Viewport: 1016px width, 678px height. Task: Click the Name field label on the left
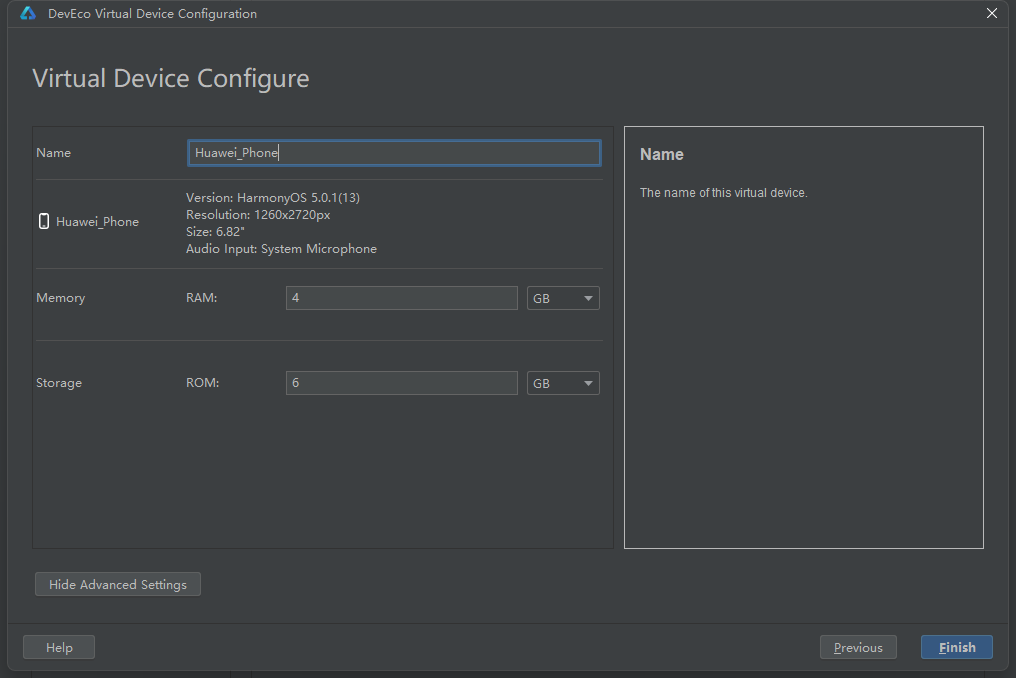pos(54,153)
